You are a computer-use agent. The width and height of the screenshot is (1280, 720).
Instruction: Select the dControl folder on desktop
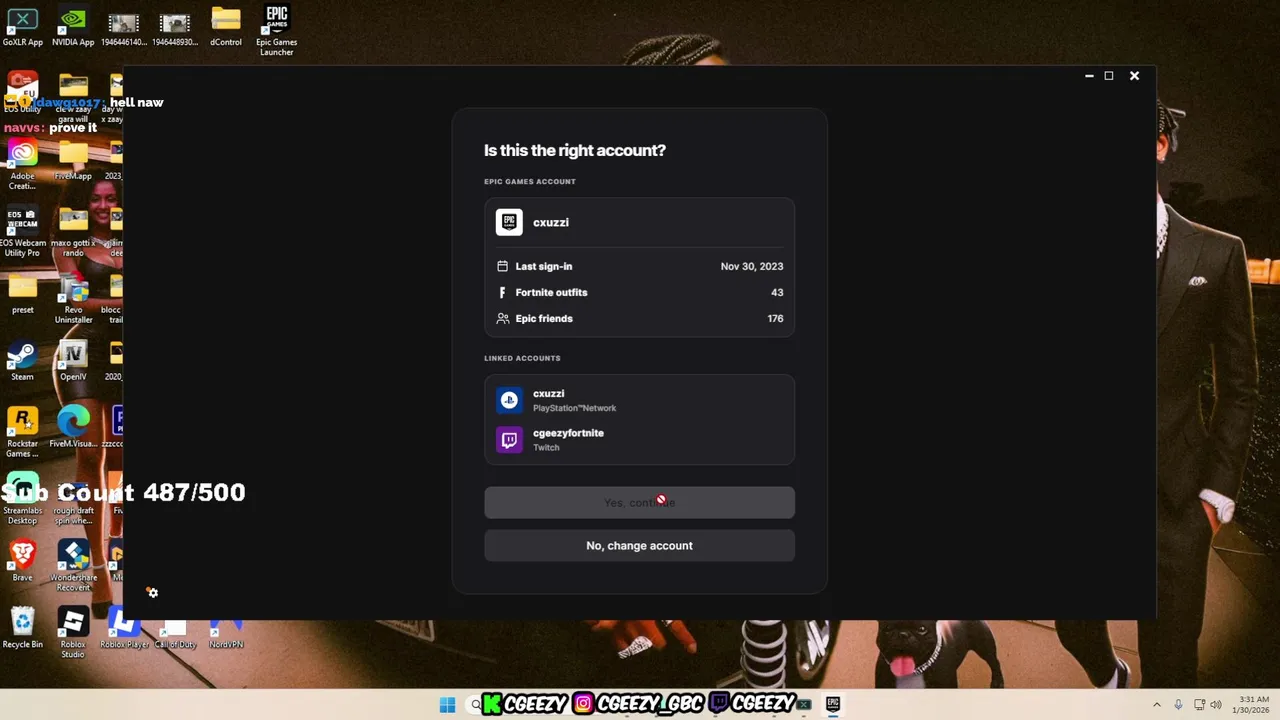tap(226, 27)
